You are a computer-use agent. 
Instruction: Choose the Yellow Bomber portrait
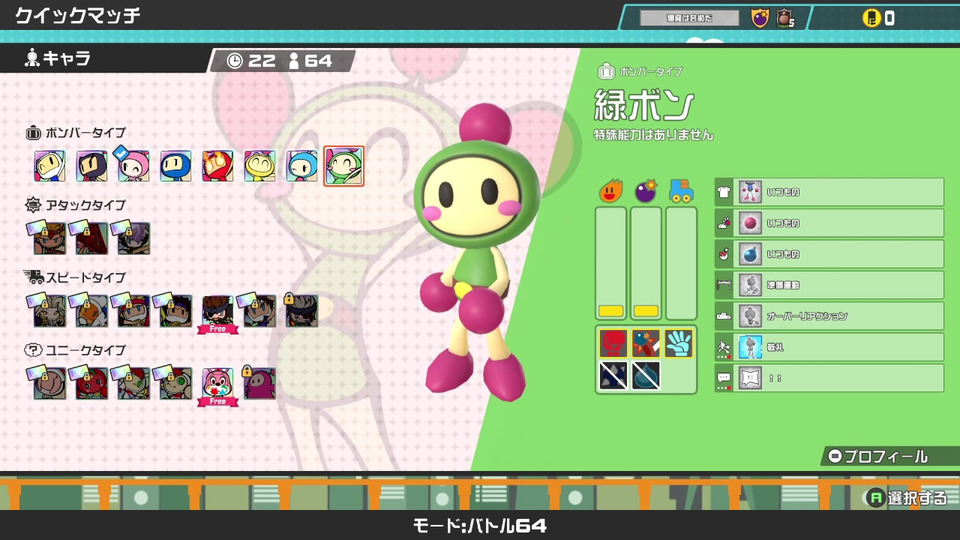click(260, 166)
